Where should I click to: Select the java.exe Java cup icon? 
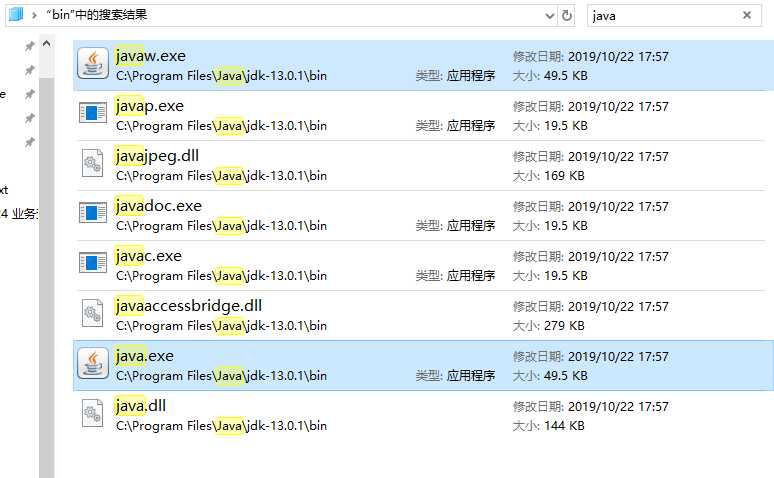pos(93,363)
